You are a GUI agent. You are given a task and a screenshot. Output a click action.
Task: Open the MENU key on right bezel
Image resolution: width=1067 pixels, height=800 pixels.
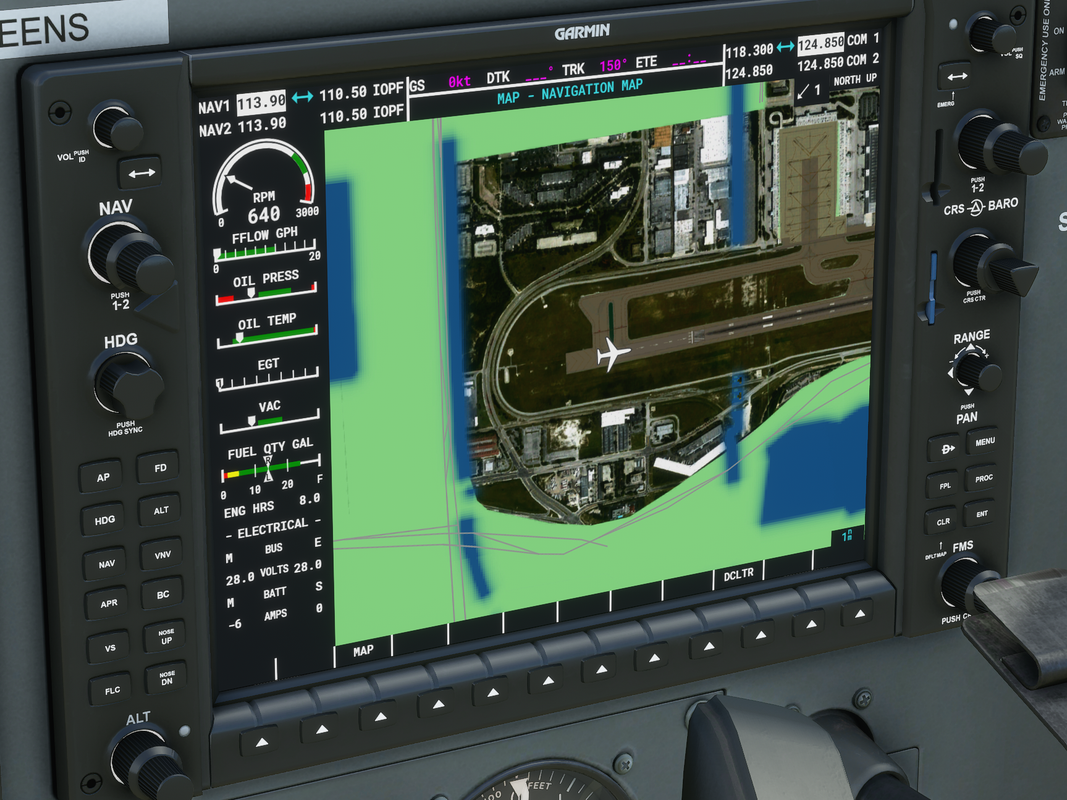(x=984, y=441)
